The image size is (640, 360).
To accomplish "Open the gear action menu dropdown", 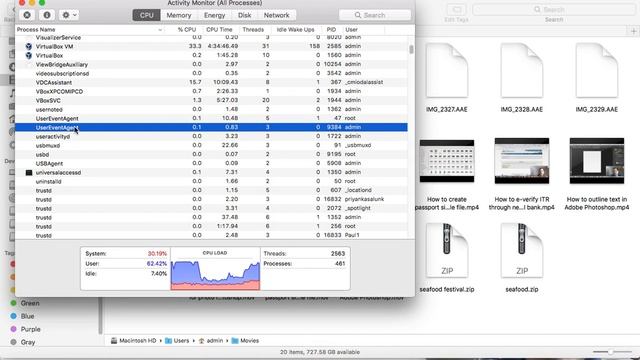I will 69,15.
